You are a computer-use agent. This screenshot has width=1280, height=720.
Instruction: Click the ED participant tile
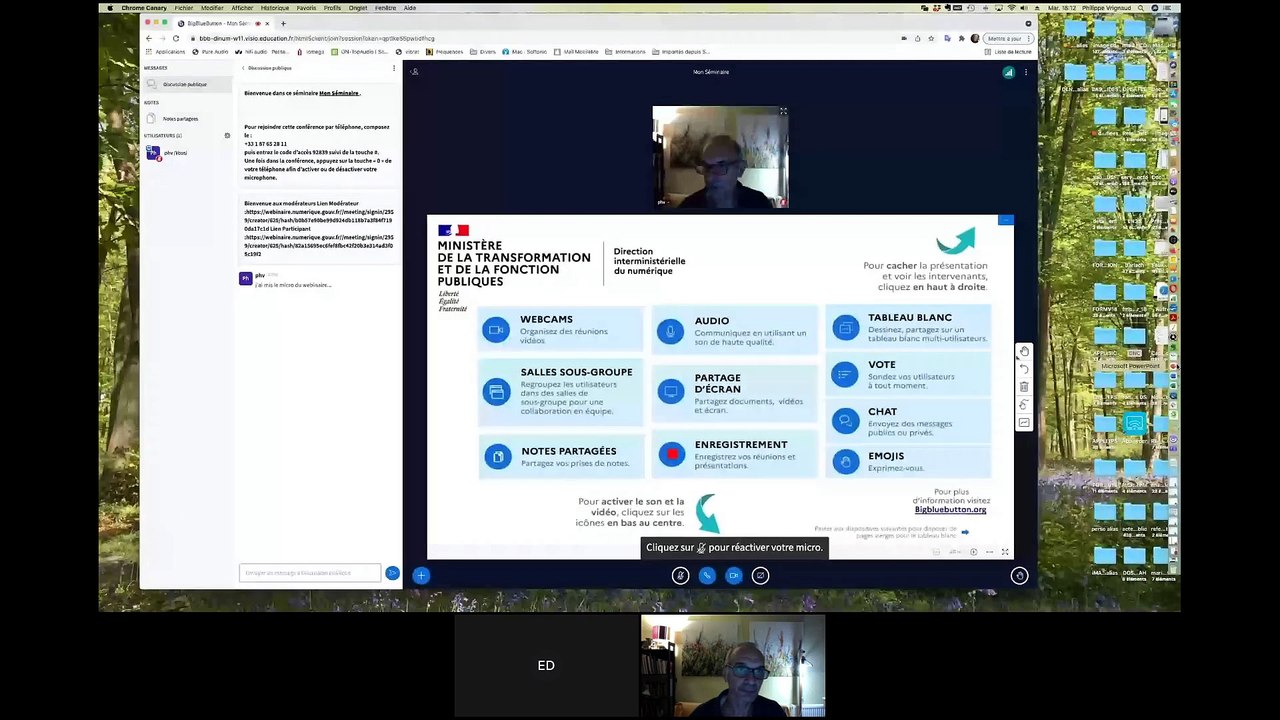pyautogui.click(x=546, y=665)
